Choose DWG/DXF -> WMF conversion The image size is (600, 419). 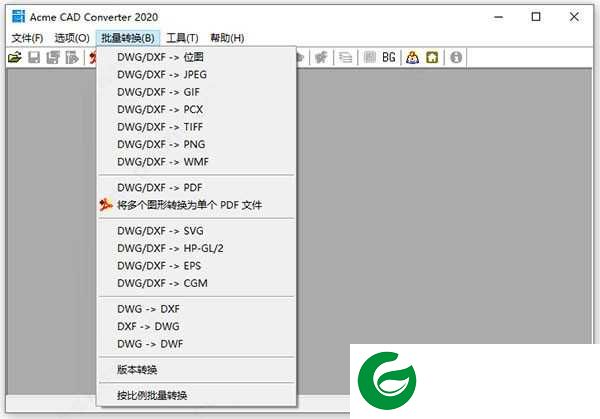pyautogui.click(x=197, y=162)
